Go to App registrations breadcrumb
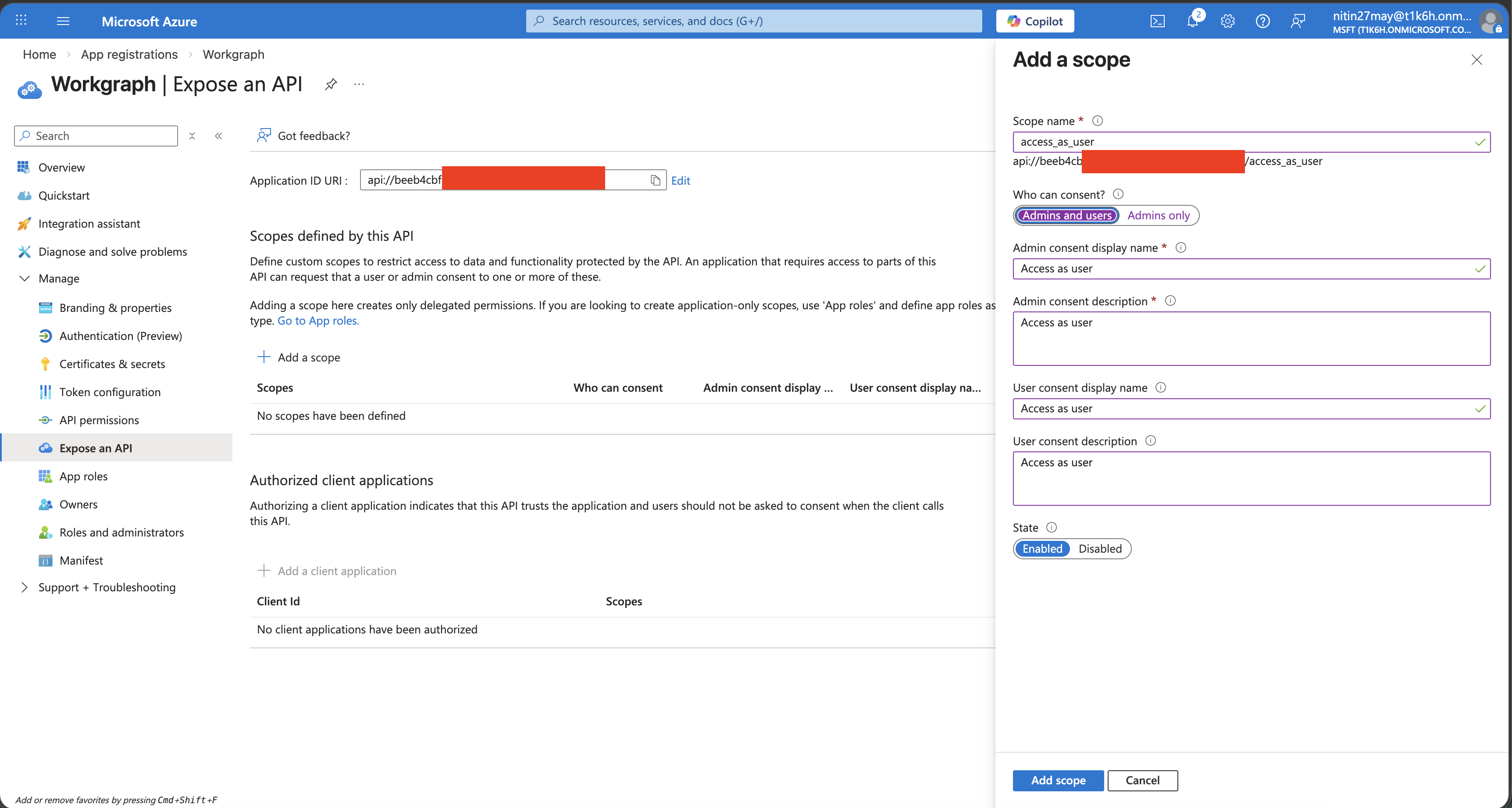This screenshot has height=808, width=1512. (x=129, y=54)
